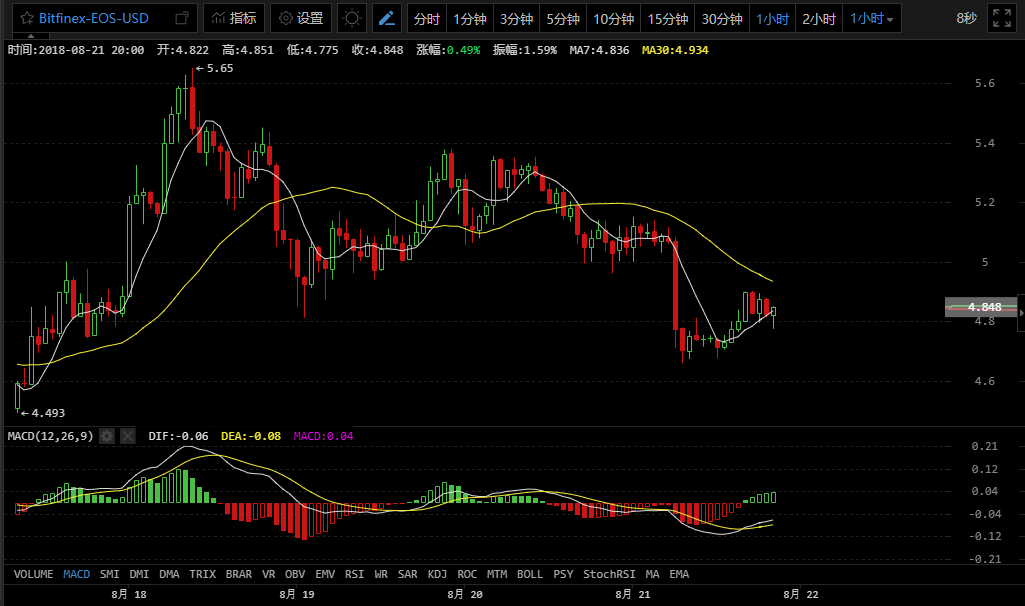Click the MA7:4.836 readout
Screen dimensions: 1025x606
coord(599,50)
